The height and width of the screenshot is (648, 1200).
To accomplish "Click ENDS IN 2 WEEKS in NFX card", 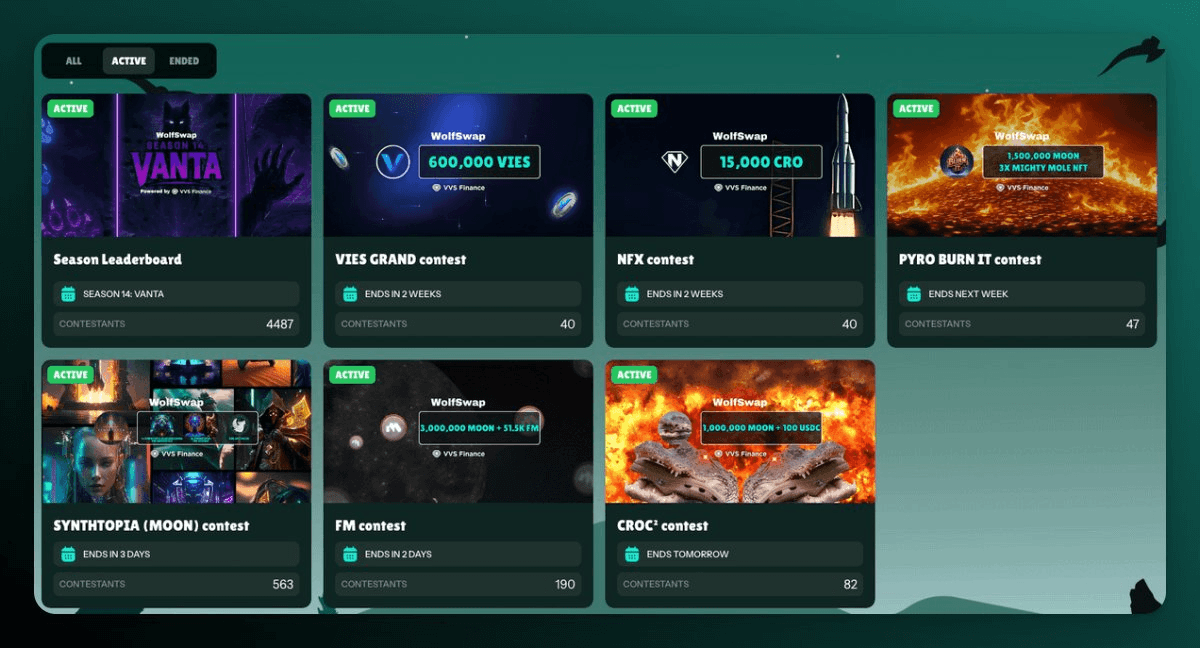I will 685,294.
